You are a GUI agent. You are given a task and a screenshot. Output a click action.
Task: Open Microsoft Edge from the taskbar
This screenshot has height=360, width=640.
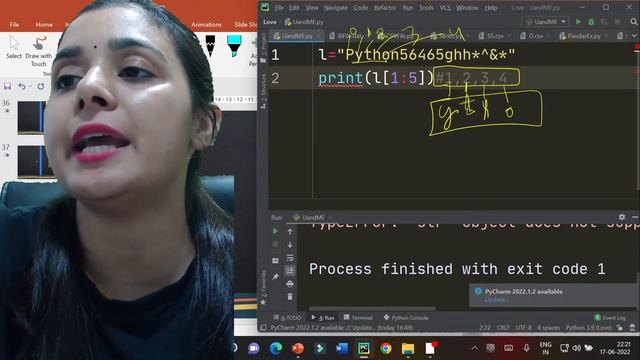(x=276, y=348)
